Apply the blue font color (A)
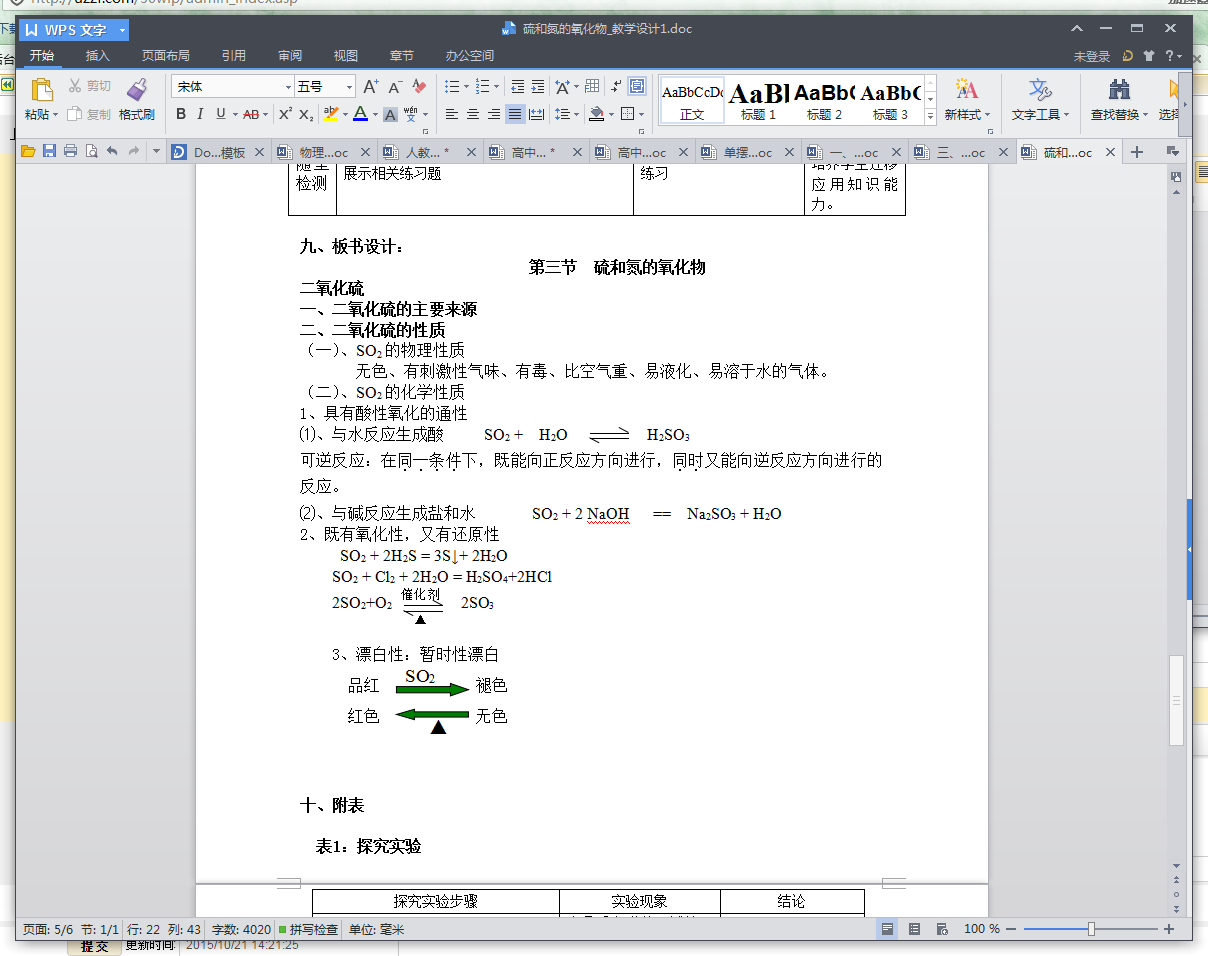 360,114
